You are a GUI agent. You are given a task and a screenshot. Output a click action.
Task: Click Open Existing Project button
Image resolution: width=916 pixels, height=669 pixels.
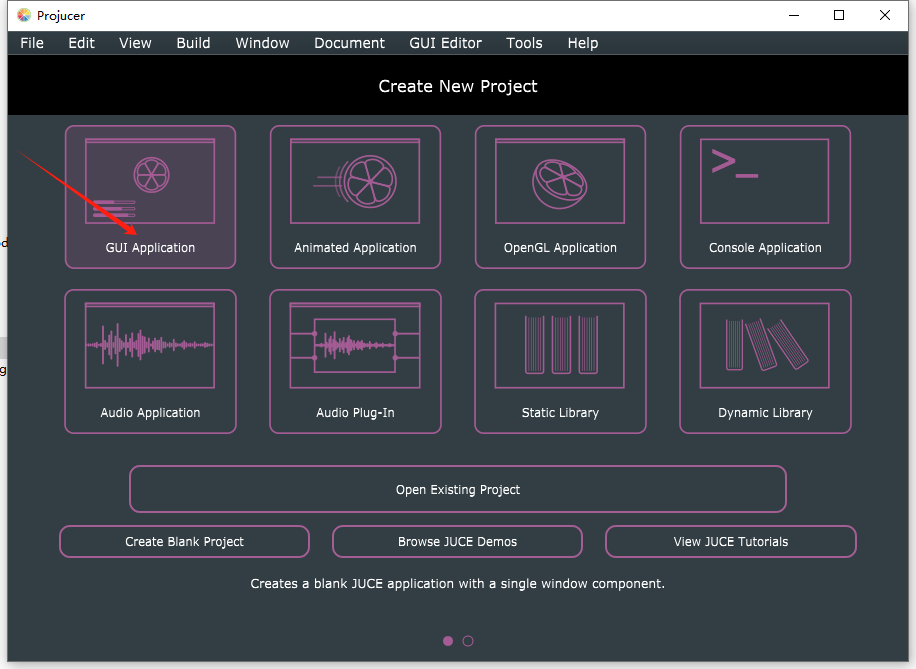(458, 490)
